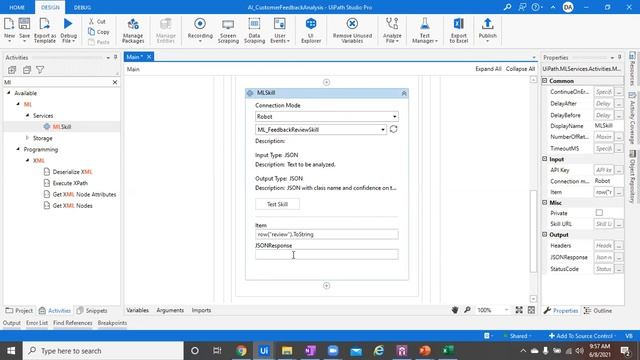Collapse the Common properties section

544,81
